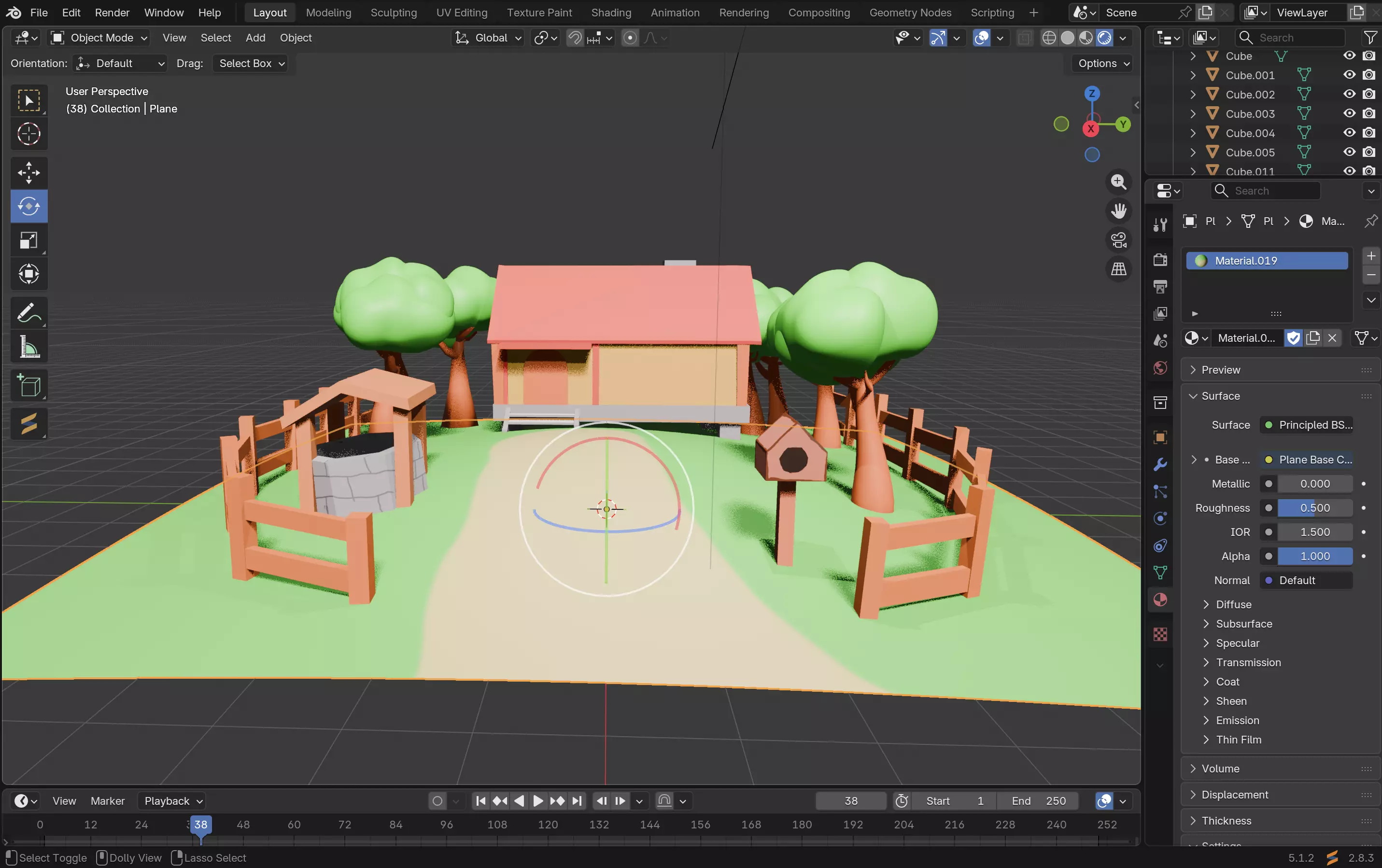Viewport: 1382px width, 868px height.
Task: Select the Rotate tool
Action: tap(28, 206)
